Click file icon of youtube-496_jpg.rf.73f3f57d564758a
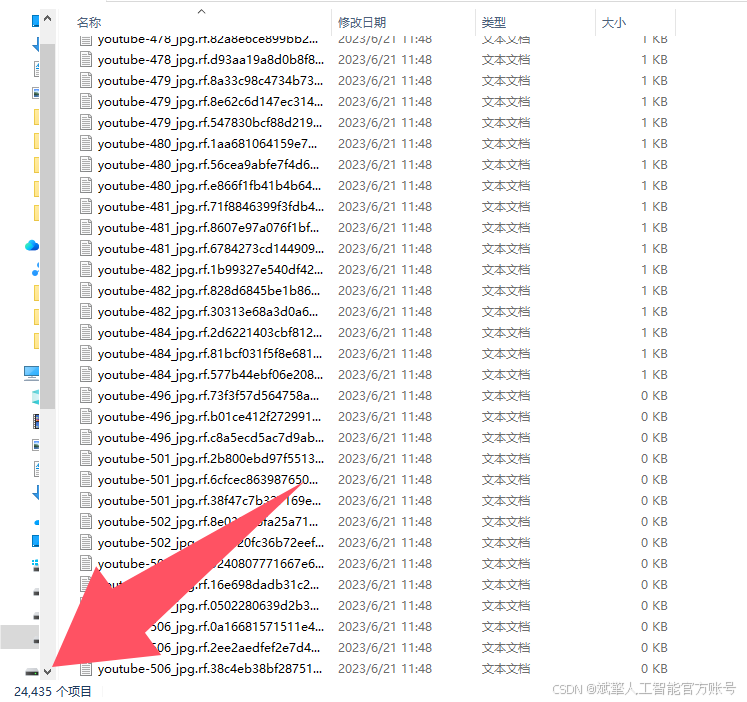The width and height of the screenshot is (747, 702). 86,395
